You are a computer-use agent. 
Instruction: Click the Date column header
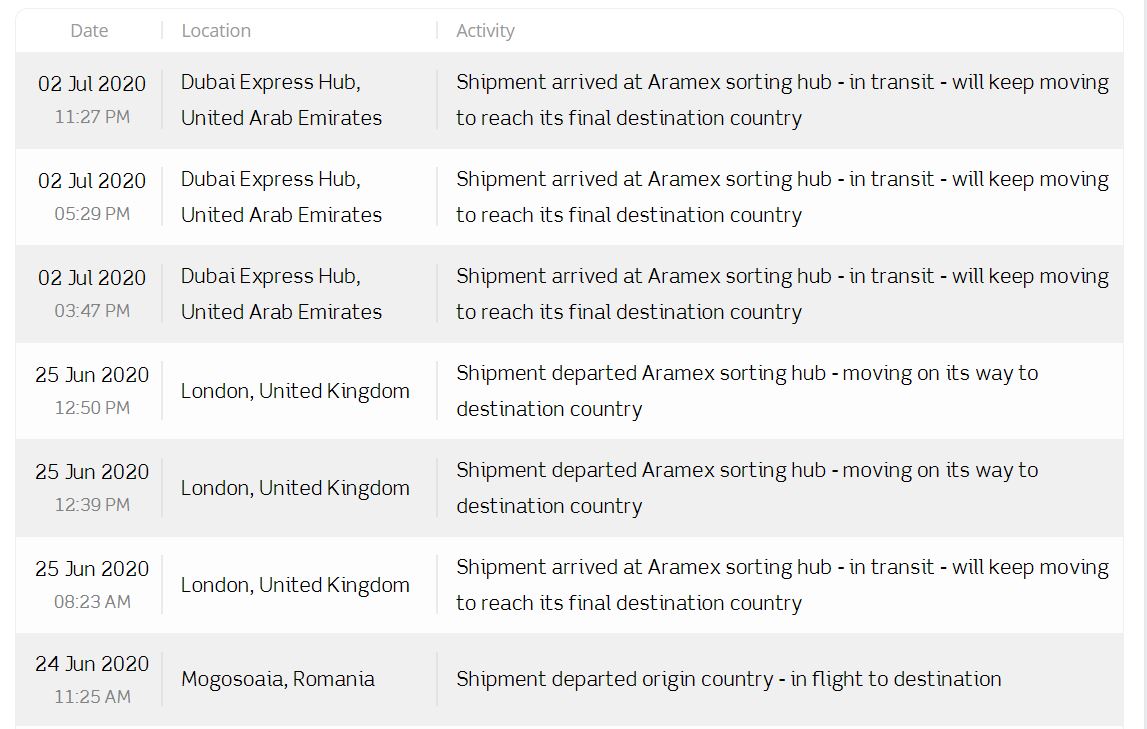pos(89,31)
